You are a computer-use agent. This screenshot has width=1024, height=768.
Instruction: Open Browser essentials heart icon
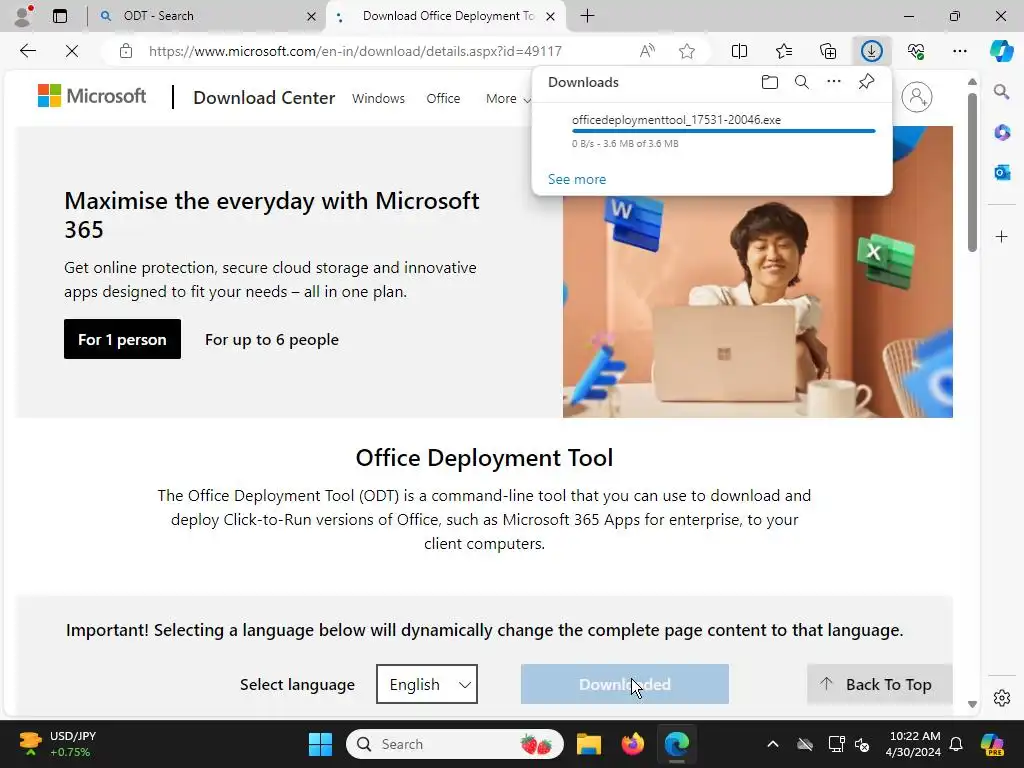916,51
